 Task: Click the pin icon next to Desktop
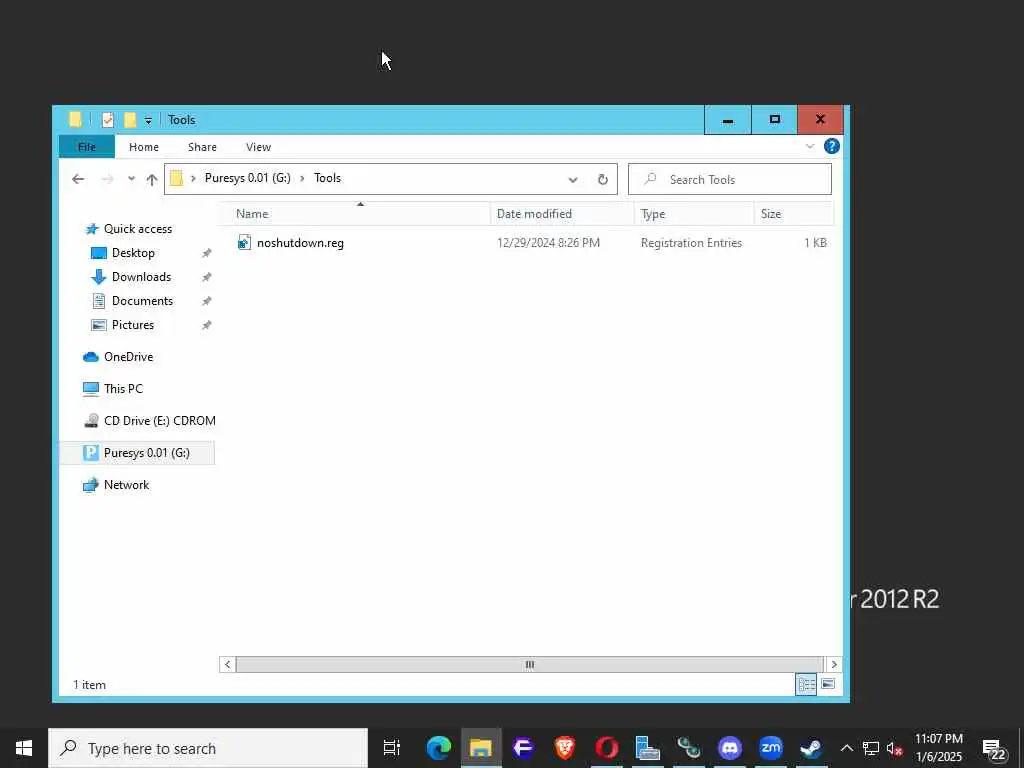(x=206, y=253)
